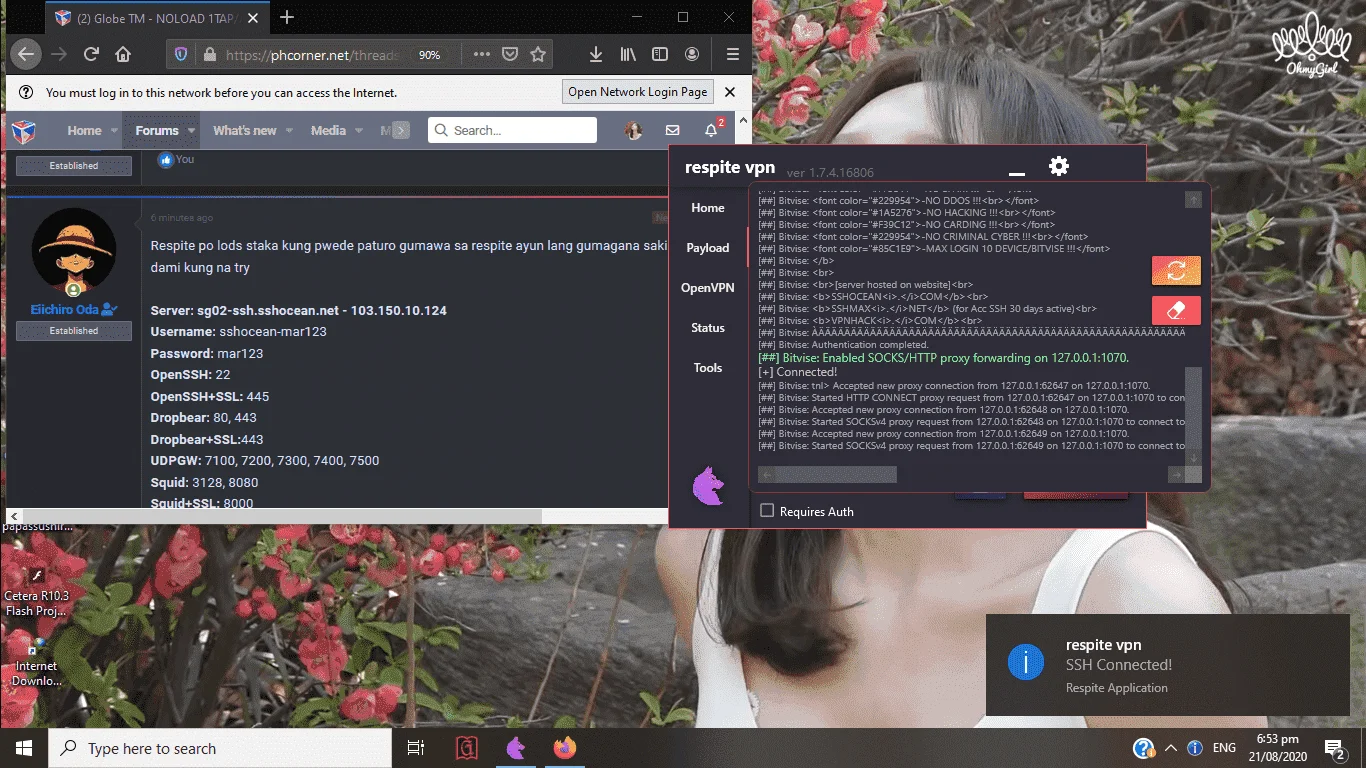Clear the log with the eraser button

pos(1176,311)
